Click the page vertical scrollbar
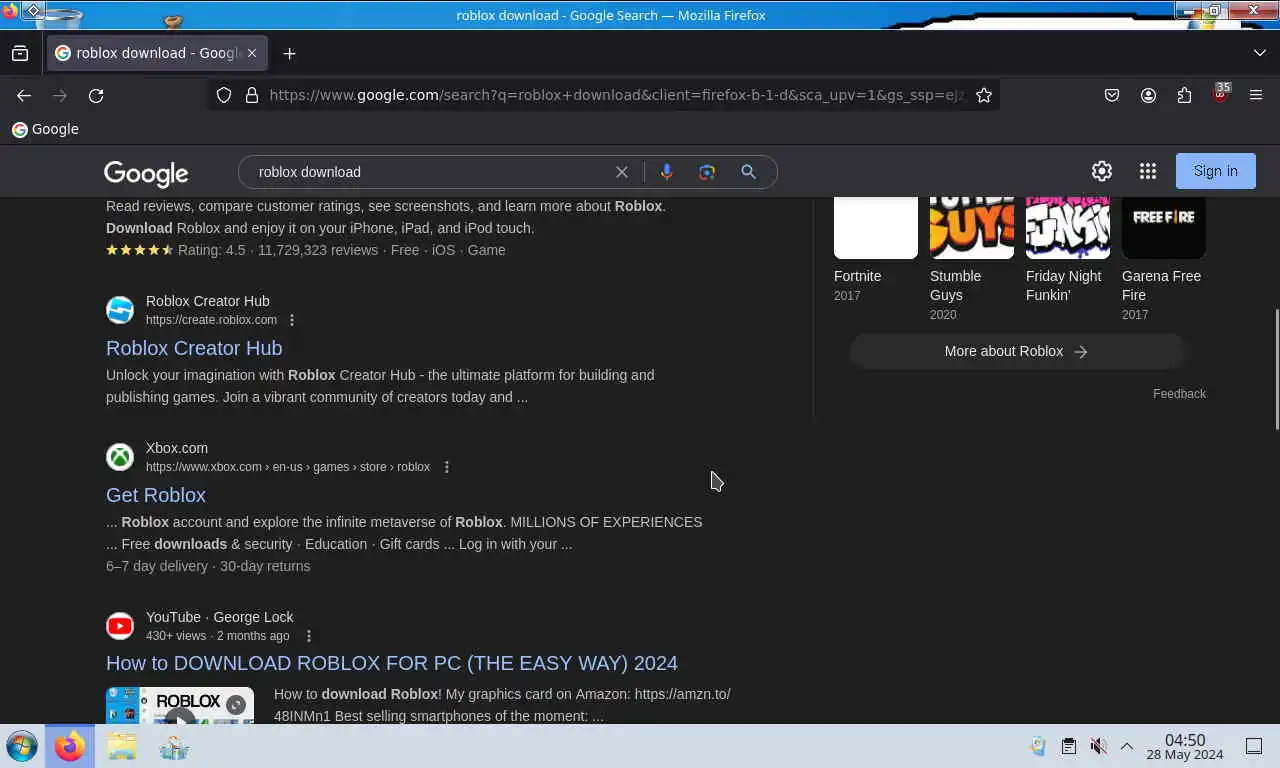 tap(1275, 370)
